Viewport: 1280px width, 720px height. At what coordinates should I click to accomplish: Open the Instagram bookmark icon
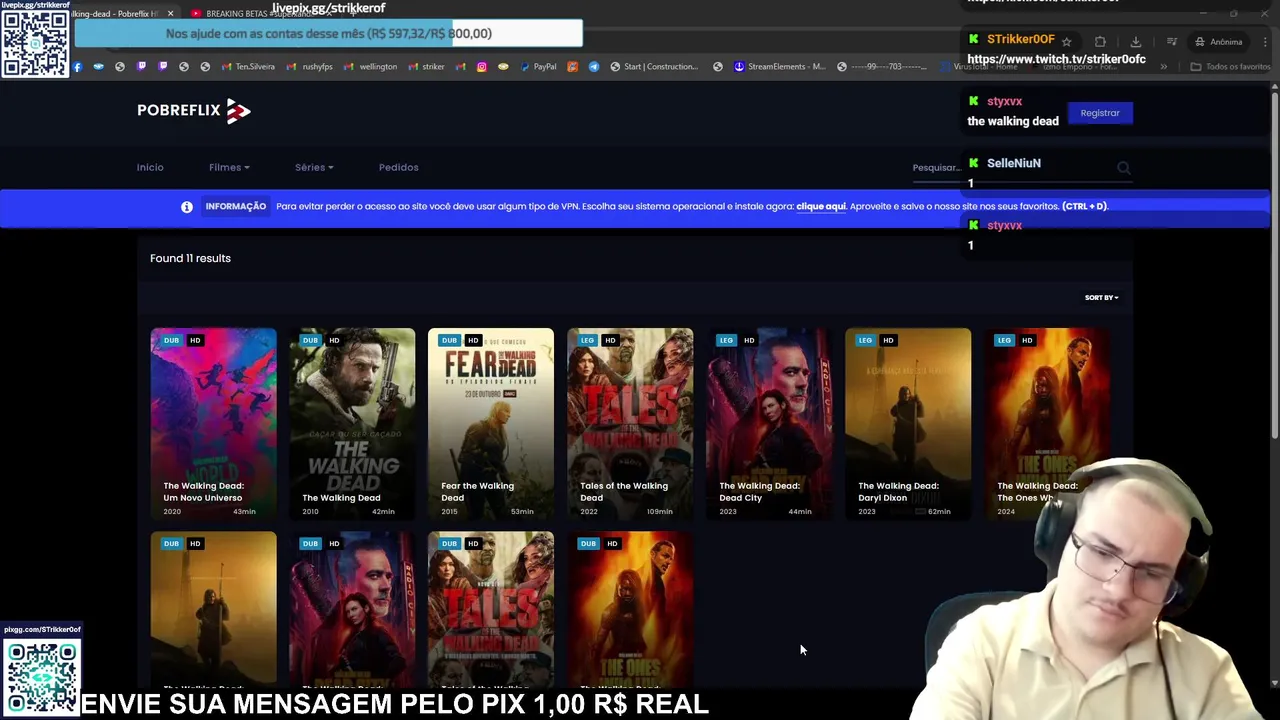click(481, 67)
